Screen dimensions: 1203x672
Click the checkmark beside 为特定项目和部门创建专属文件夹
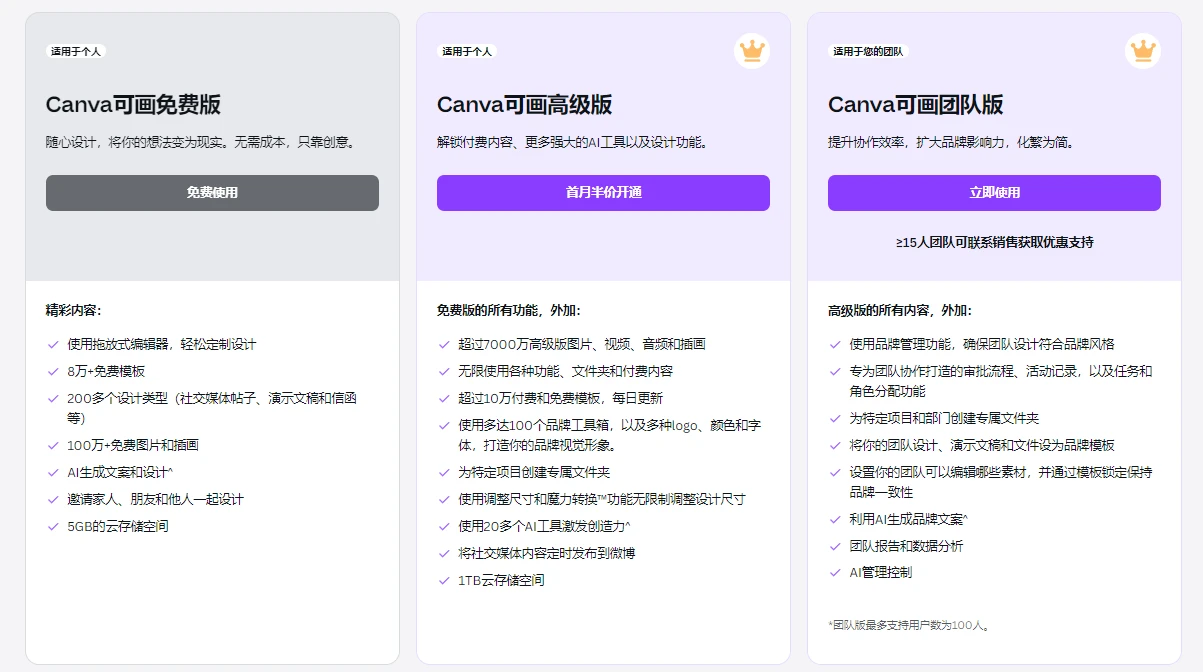tap(835, 418)
